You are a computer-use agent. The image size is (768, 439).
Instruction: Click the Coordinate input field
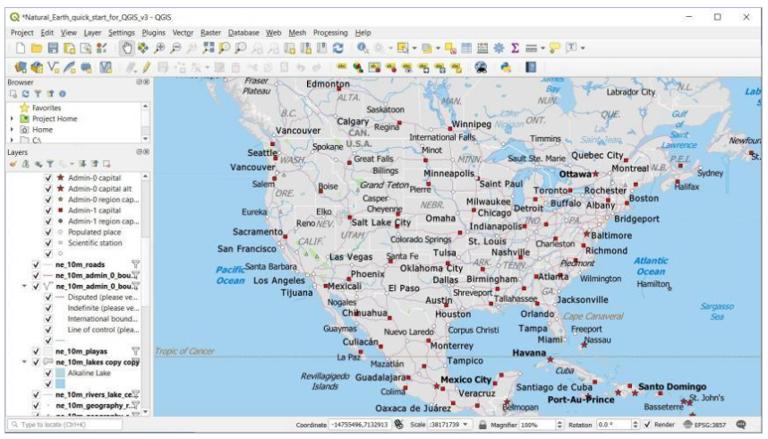click(x=360, y=425)
